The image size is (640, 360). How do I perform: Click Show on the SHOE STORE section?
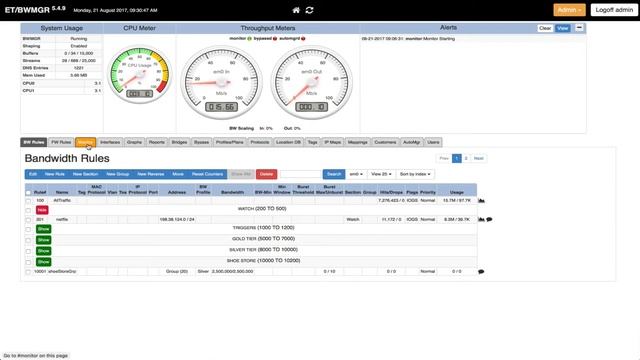pos(43,262)
